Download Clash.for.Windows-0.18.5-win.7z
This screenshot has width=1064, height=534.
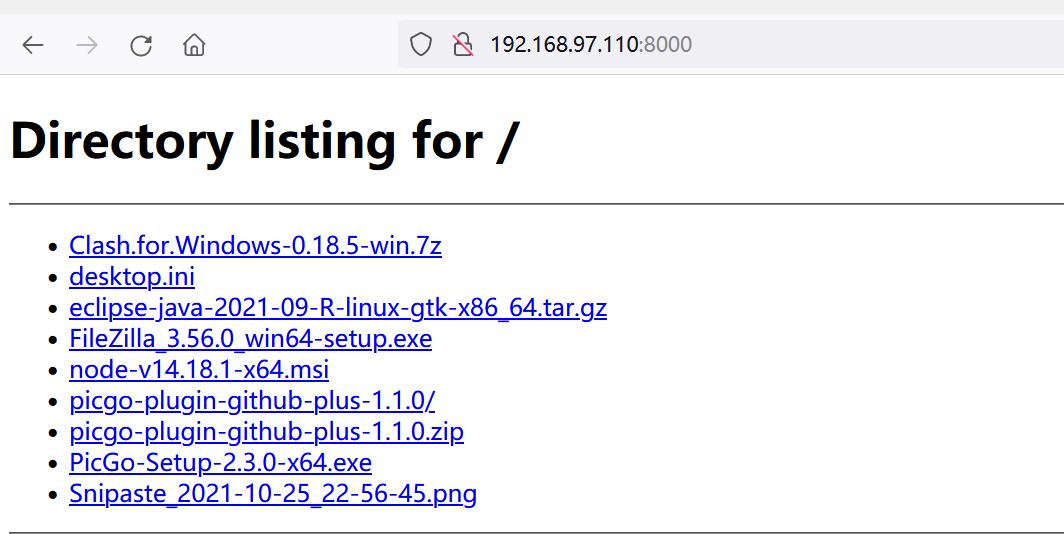(x=255, y=245)
